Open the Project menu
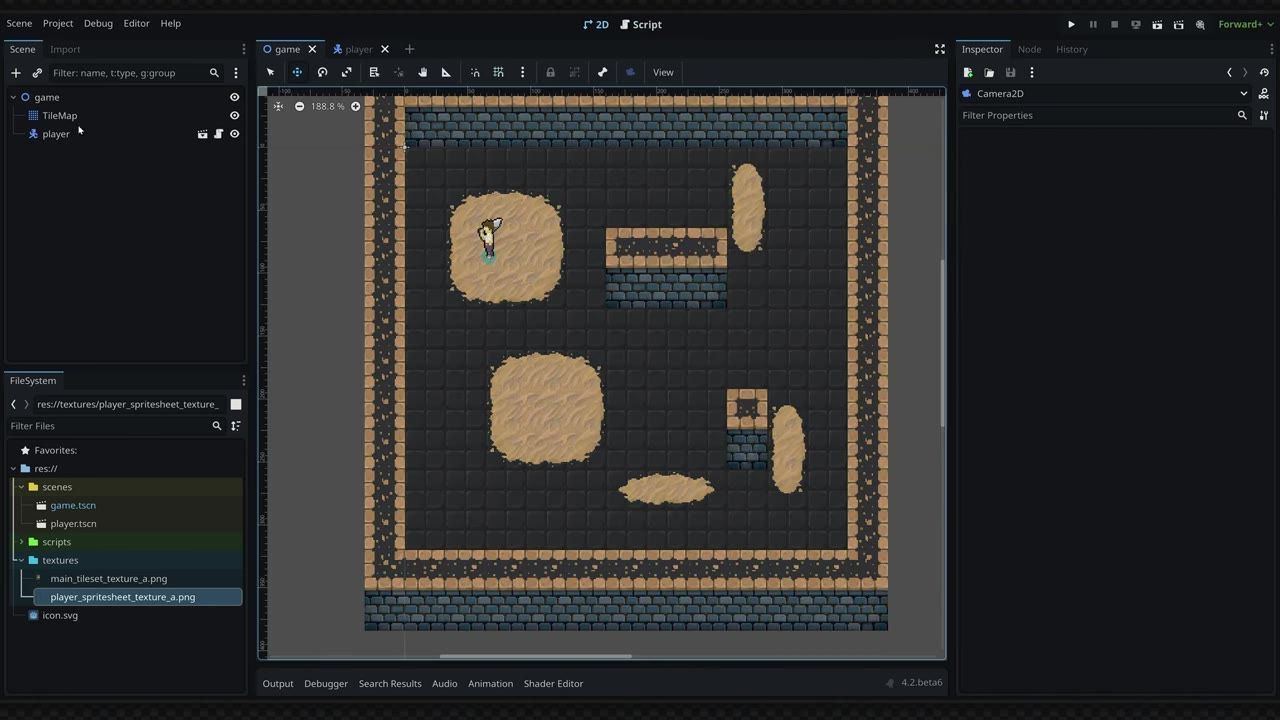 (x=58, y=23)
